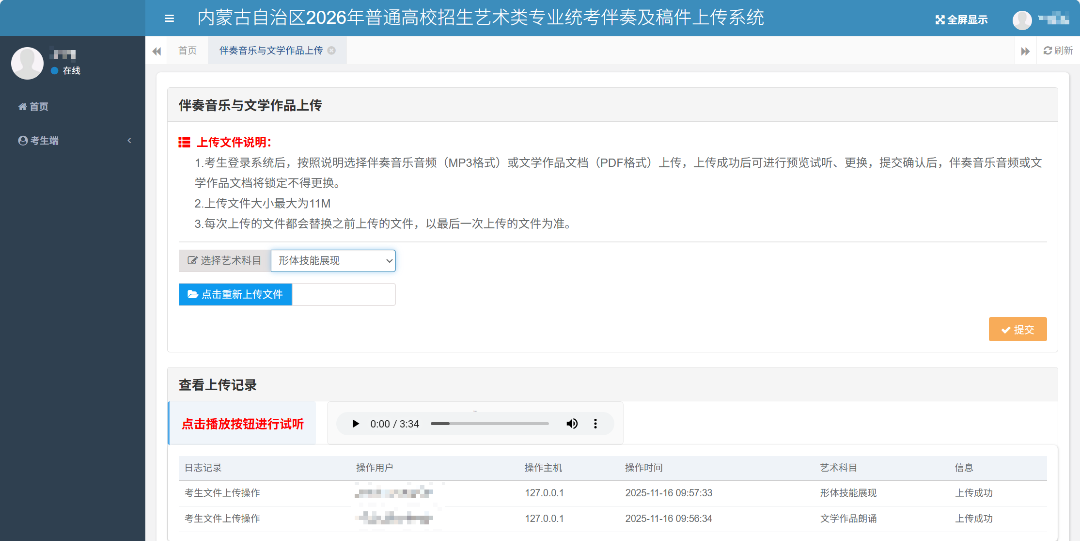The width and height of the screenshot is (1080, 541).
Task: Click instruction line 上传文件大小最大为11M
Action: (x=262, y=203)
